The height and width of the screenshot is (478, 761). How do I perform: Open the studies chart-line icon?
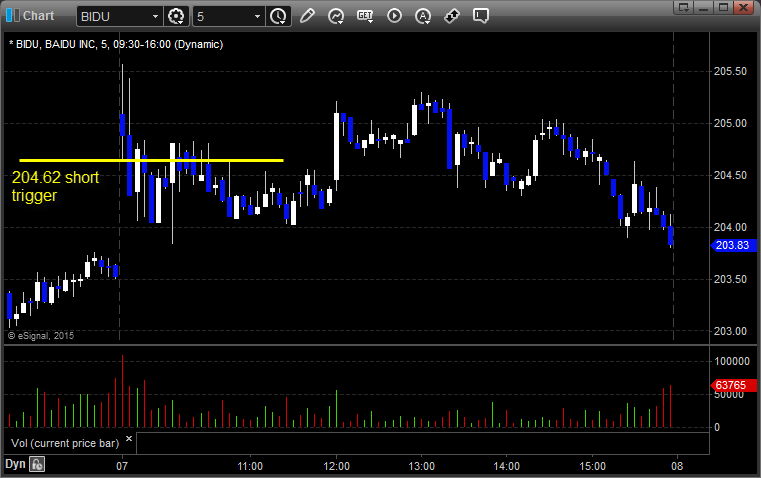(336, 16)
